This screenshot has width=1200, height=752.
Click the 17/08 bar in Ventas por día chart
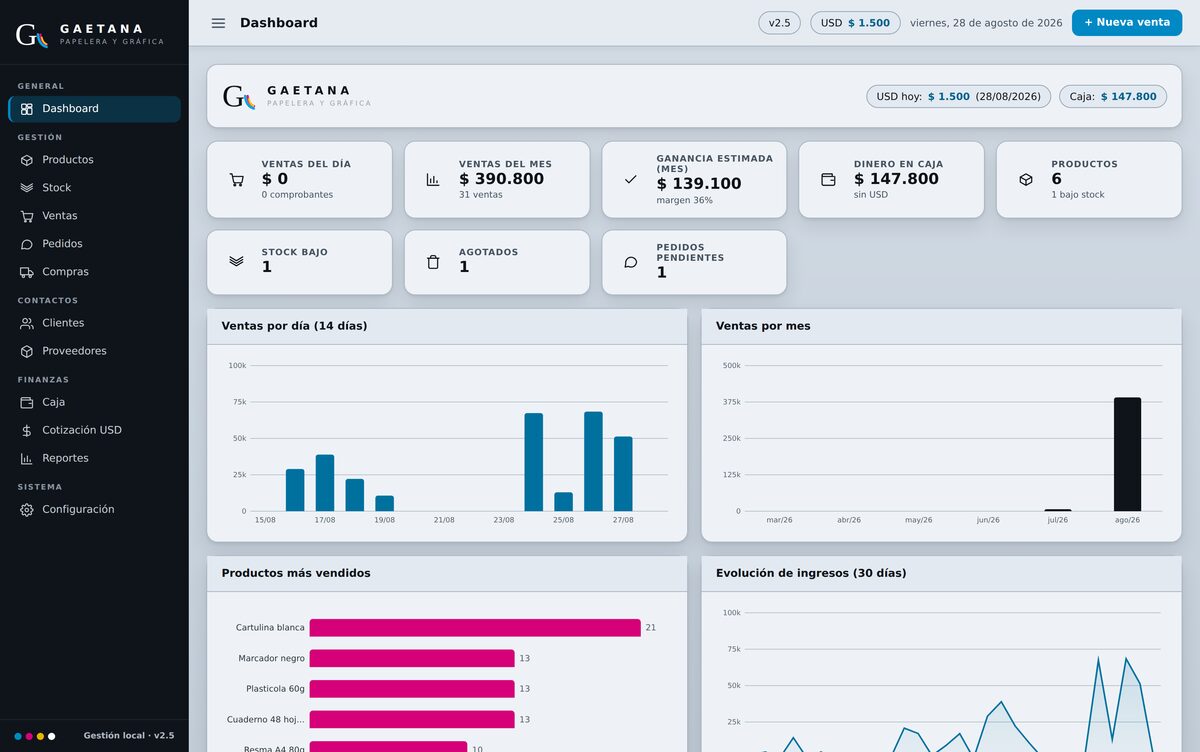(325, 483)
